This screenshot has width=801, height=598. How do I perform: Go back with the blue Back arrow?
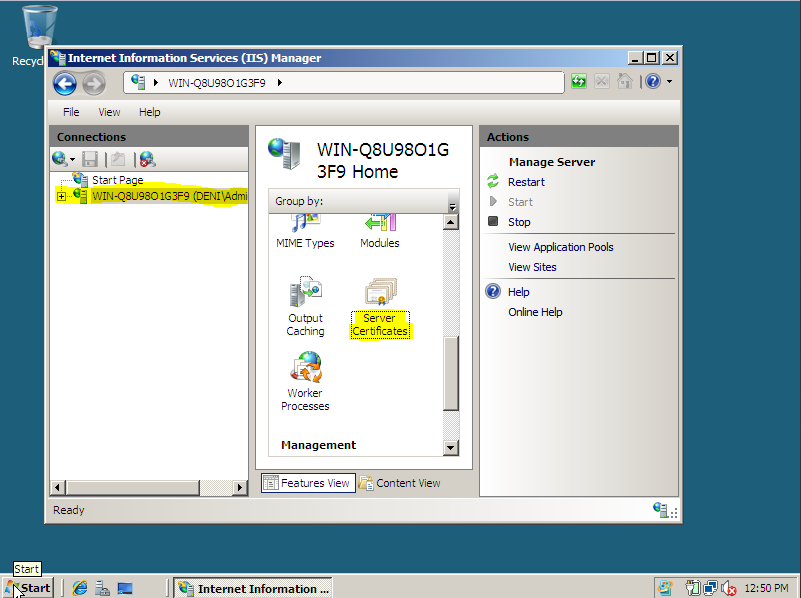coord(65,84)
